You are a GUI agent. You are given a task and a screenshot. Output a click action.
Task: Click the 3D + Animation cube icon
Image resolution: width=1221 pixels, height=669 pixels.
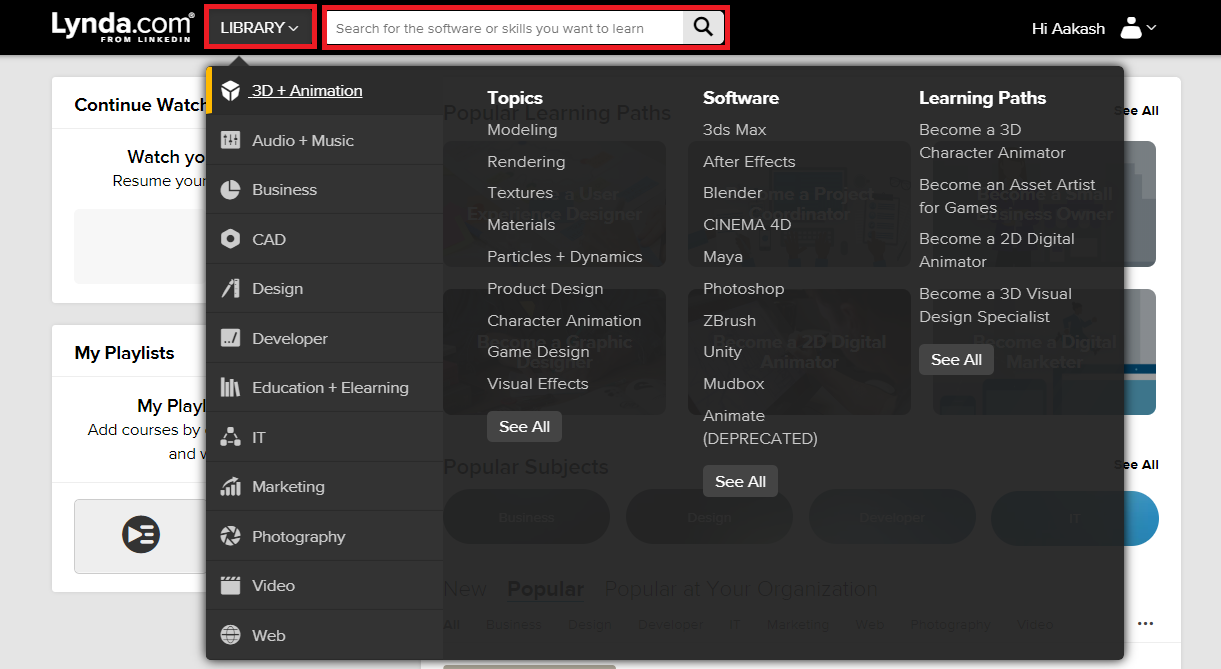[231, 91]
